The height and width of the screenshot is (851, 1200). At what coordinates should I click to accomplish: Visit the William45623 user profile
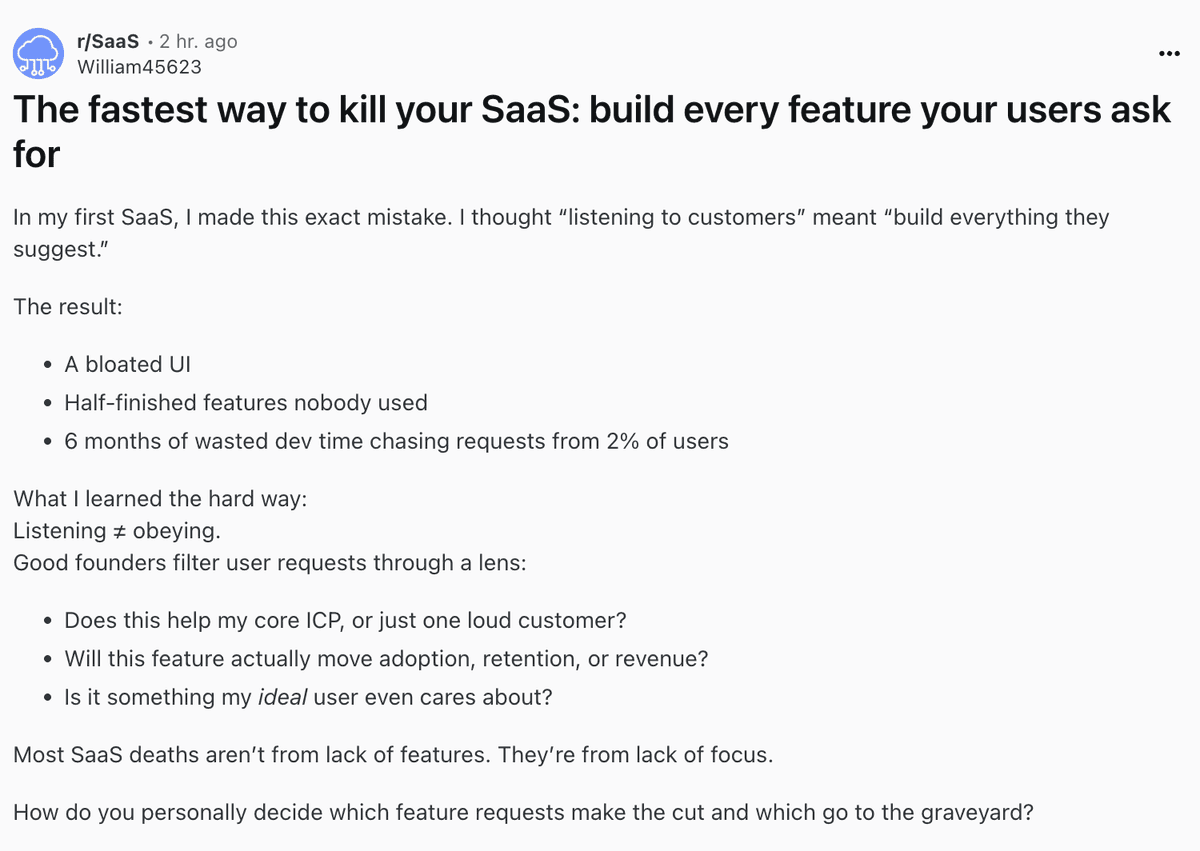139,67
